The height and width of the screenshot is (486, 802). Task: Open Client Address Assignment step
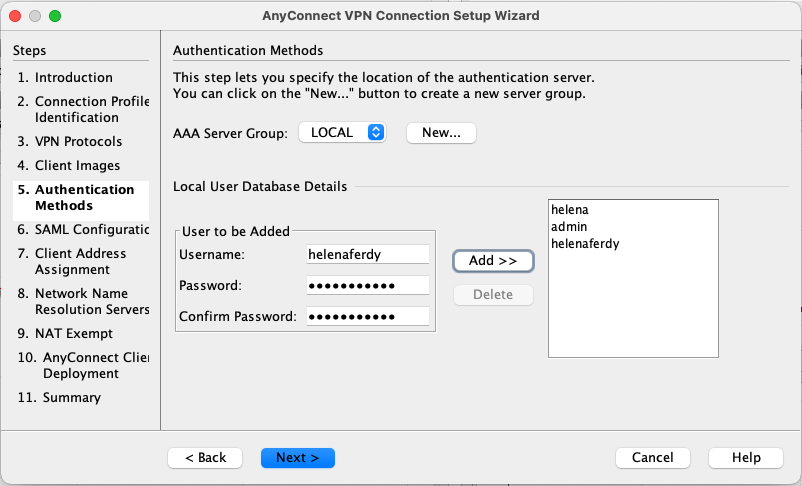[x=80, y=261]
